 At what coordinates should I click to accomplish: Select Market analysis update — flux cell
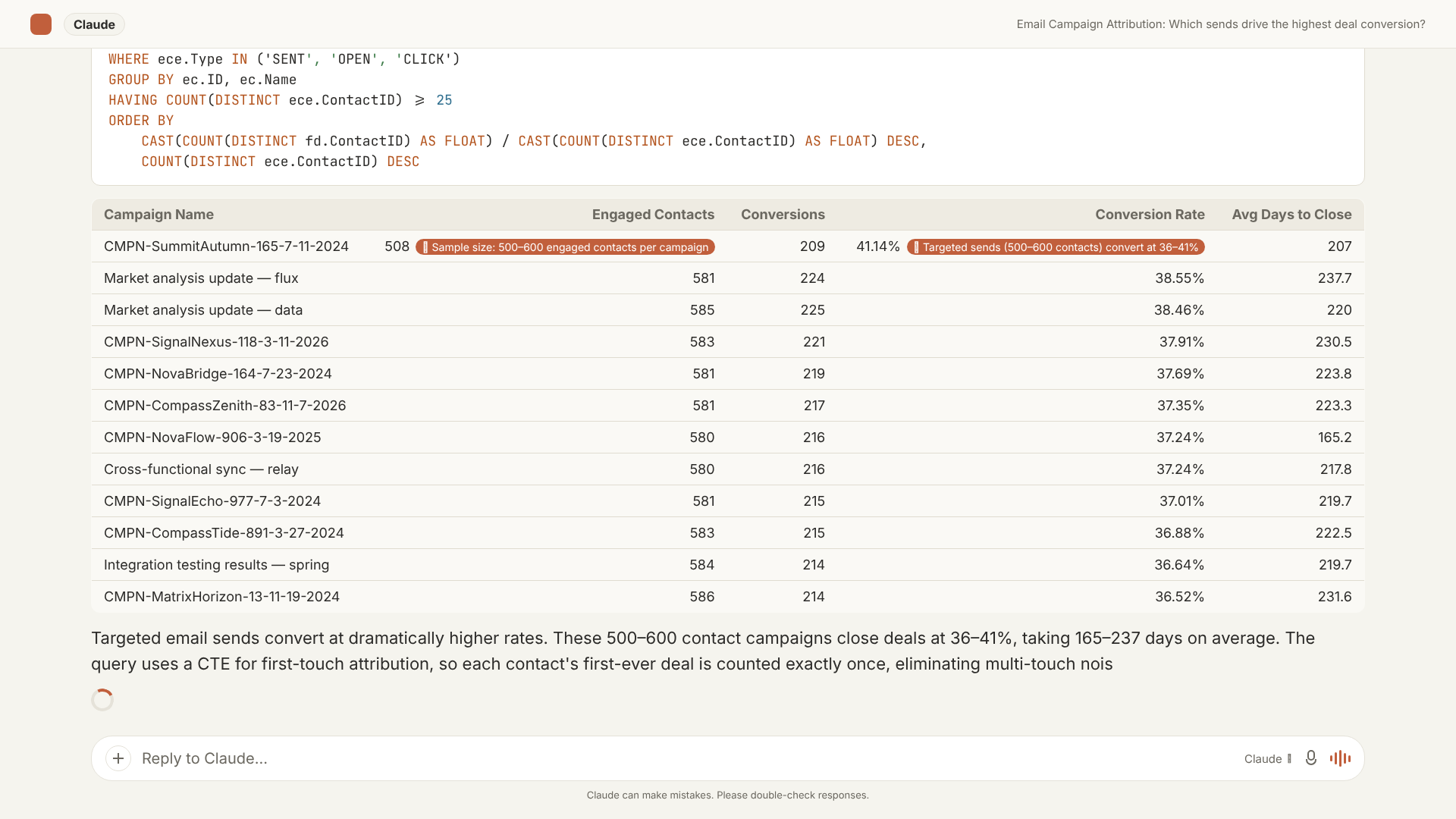[x=201, y=278]
